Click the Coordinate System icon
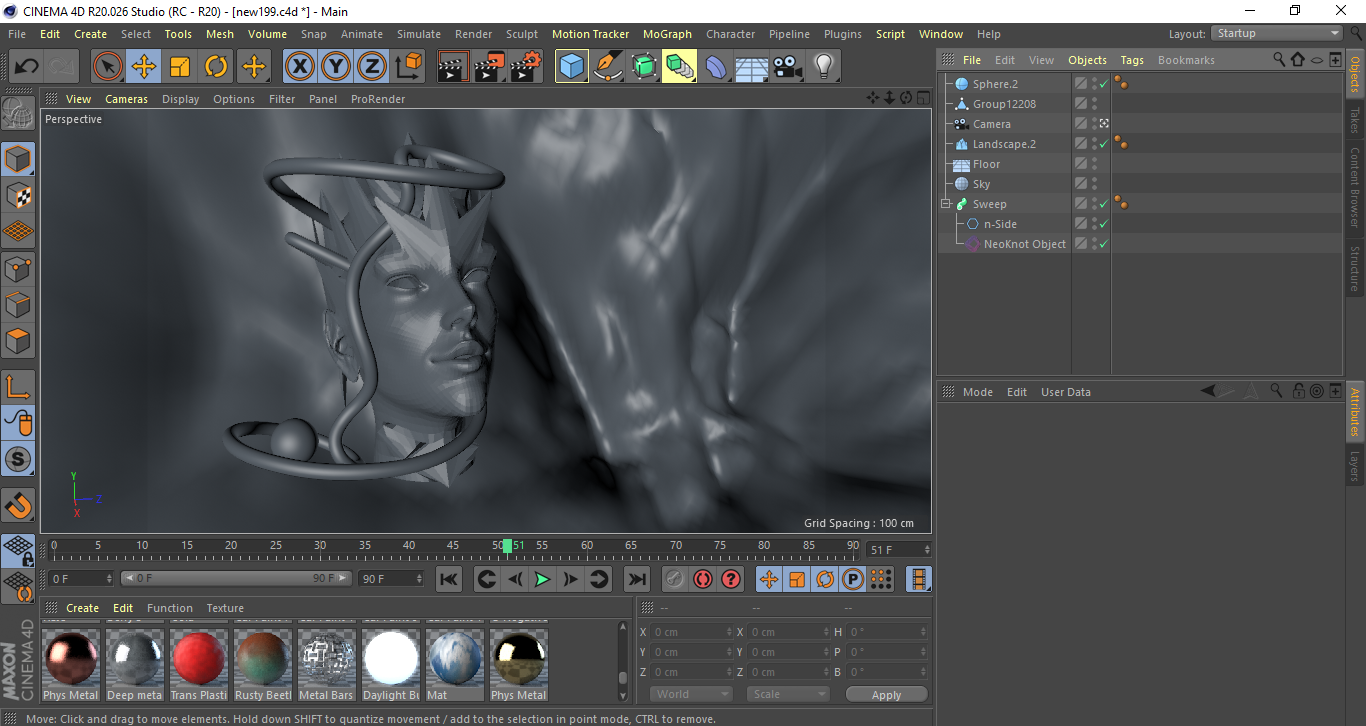Viewport: 1366px width, 726px height. [408, 67]
